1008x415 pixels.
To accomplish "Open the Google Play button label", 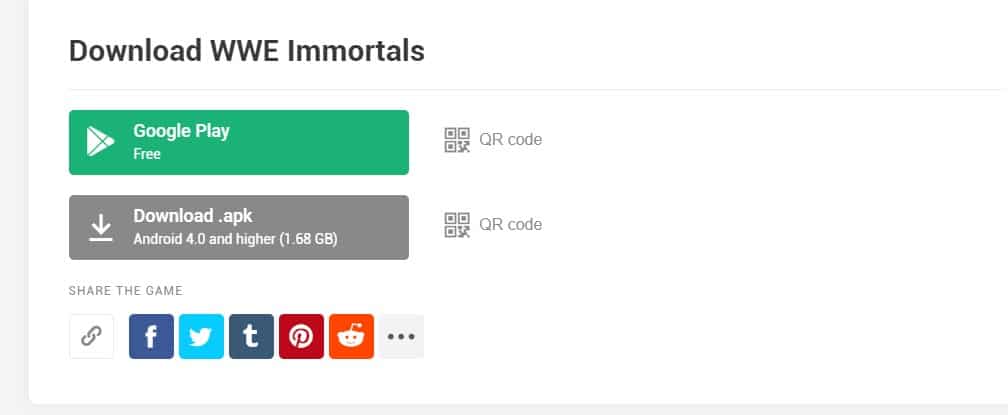I will pos(181,131).
